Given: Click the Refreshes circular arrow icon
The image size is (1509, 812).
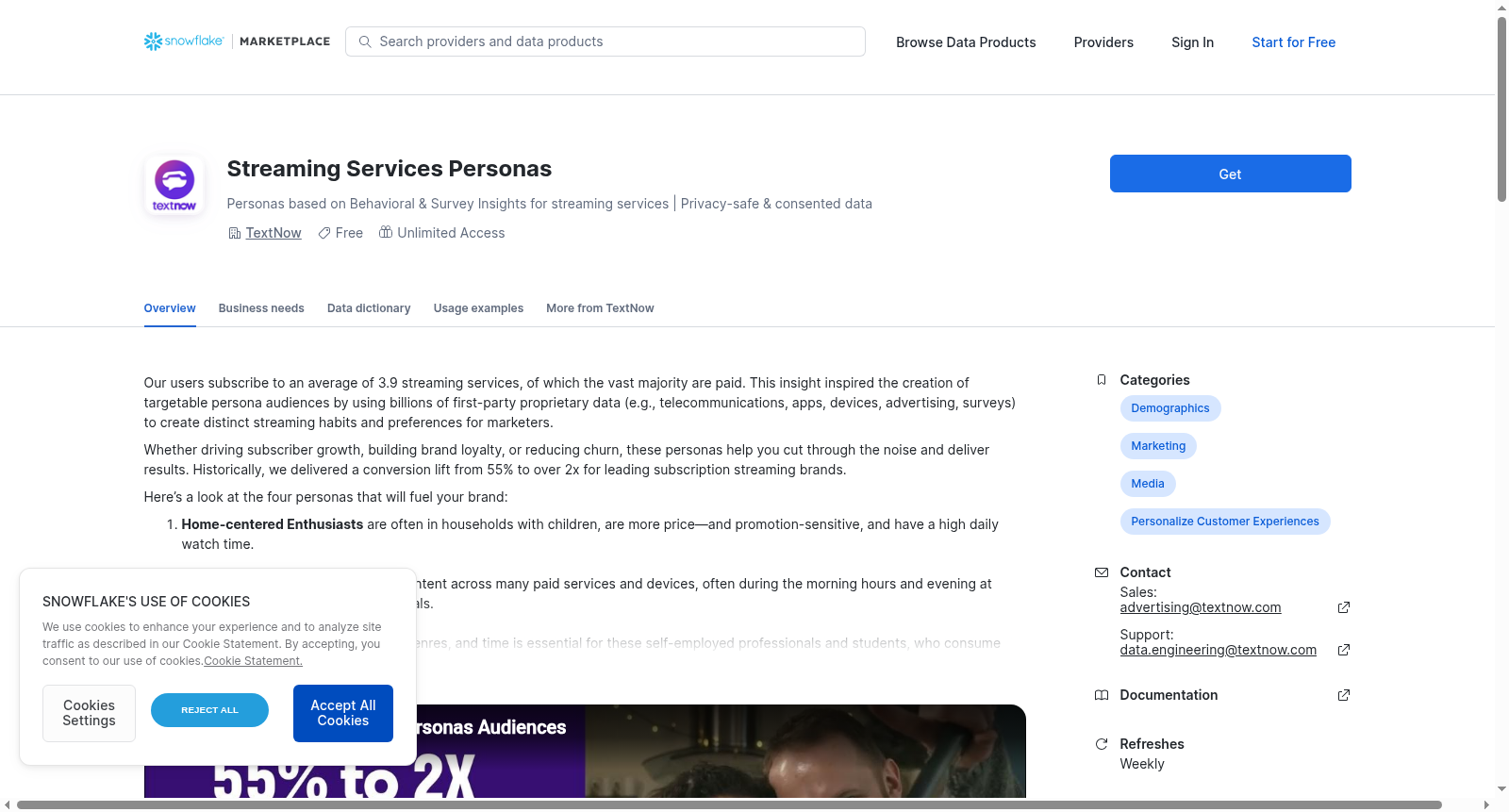Looking at the screenshot, I should click(1102, 744).
